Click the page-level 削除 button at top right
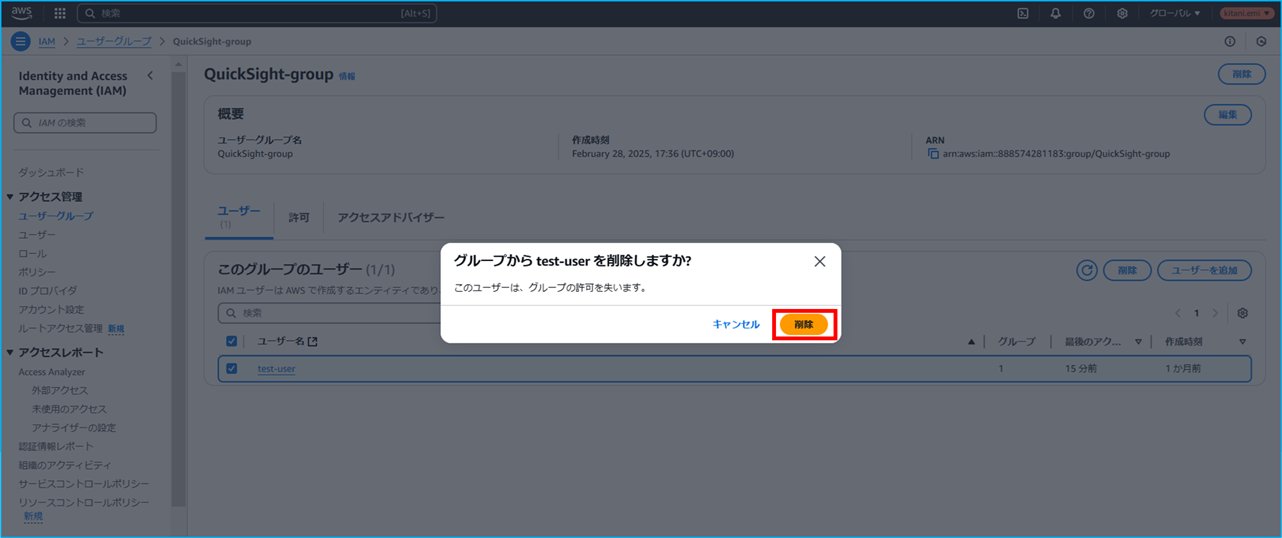The height and width of the screenshot is (538, 1282). click(1241, 74)
